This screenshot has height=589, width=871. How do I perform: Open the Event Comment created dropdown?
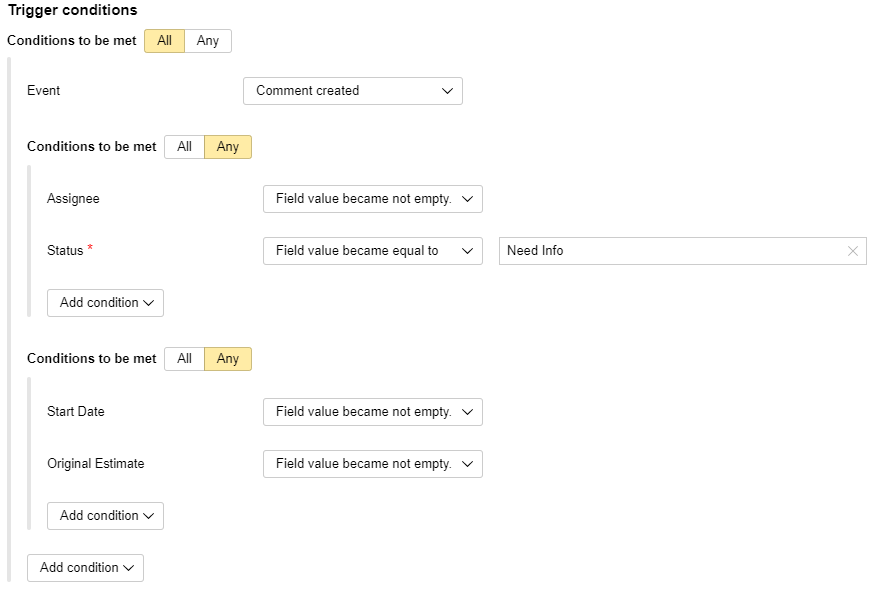pyautogui.click(x=353, y=91)
